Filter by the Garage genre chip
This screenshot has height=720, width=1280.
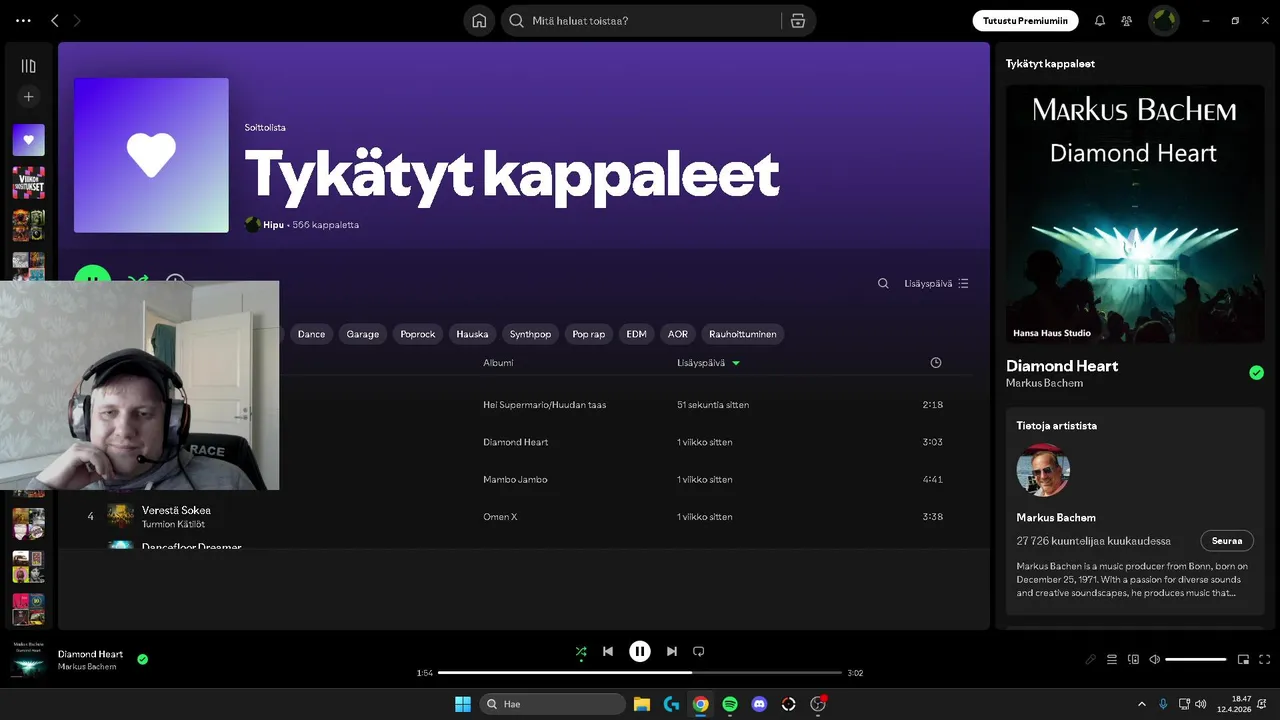pyautogui.click(x=362, y=334)
